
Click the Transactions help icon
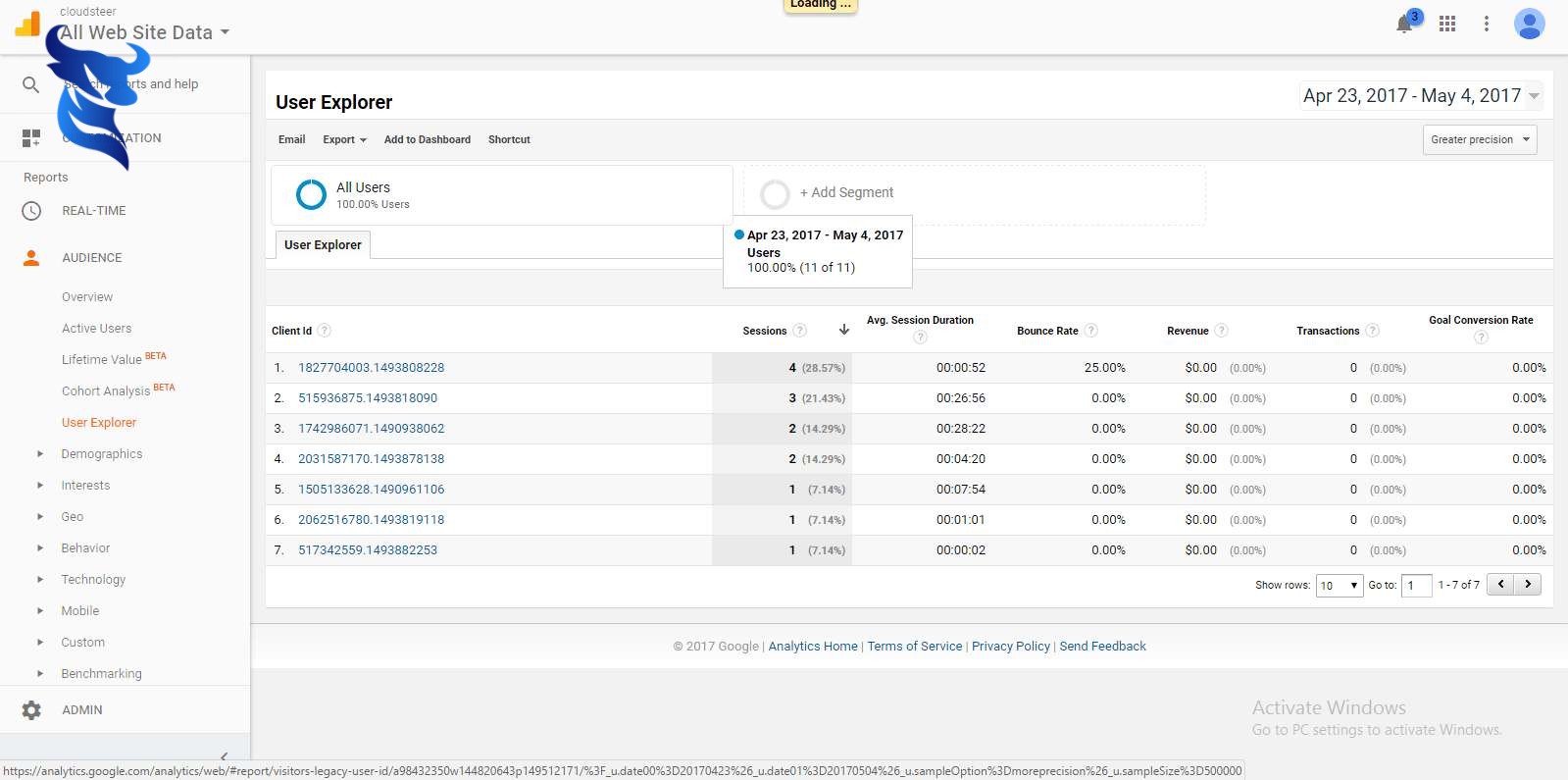point(1373,331)
